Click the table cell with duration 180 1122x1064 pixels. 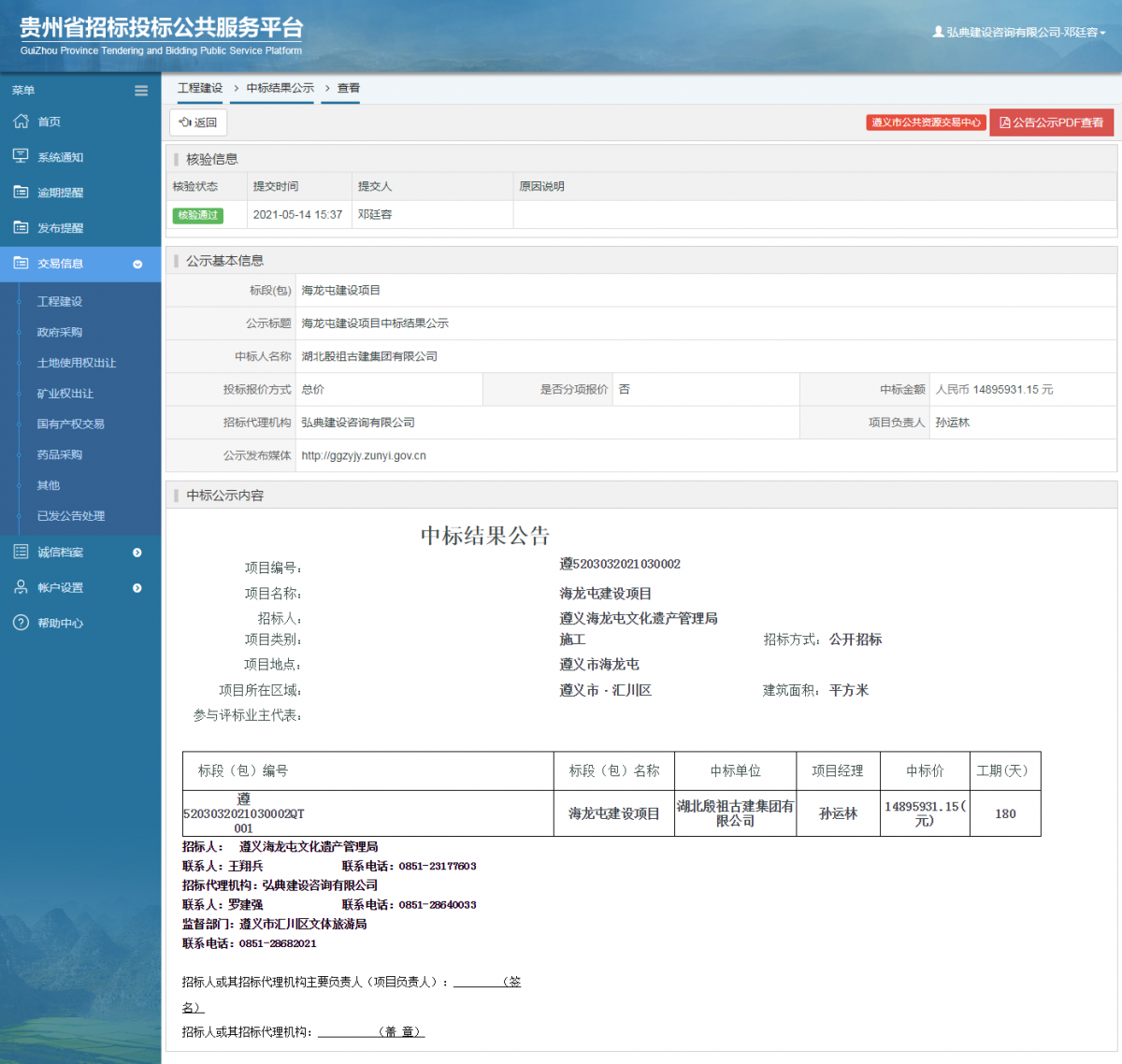(x=1005, y=813)
